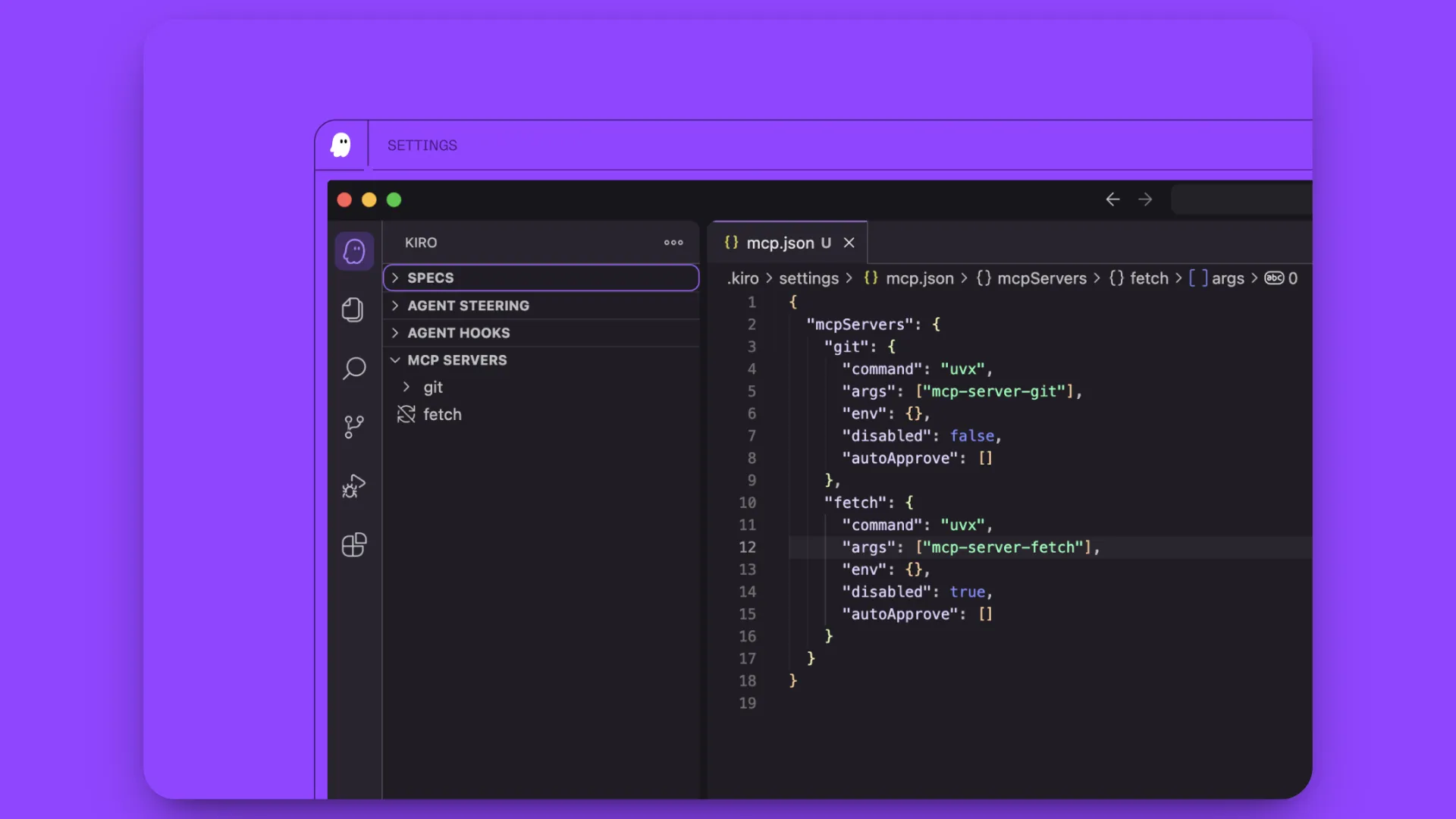1456x819 pixels.
Task: Open the Search magnifier icon
Action: coord(353,369)
